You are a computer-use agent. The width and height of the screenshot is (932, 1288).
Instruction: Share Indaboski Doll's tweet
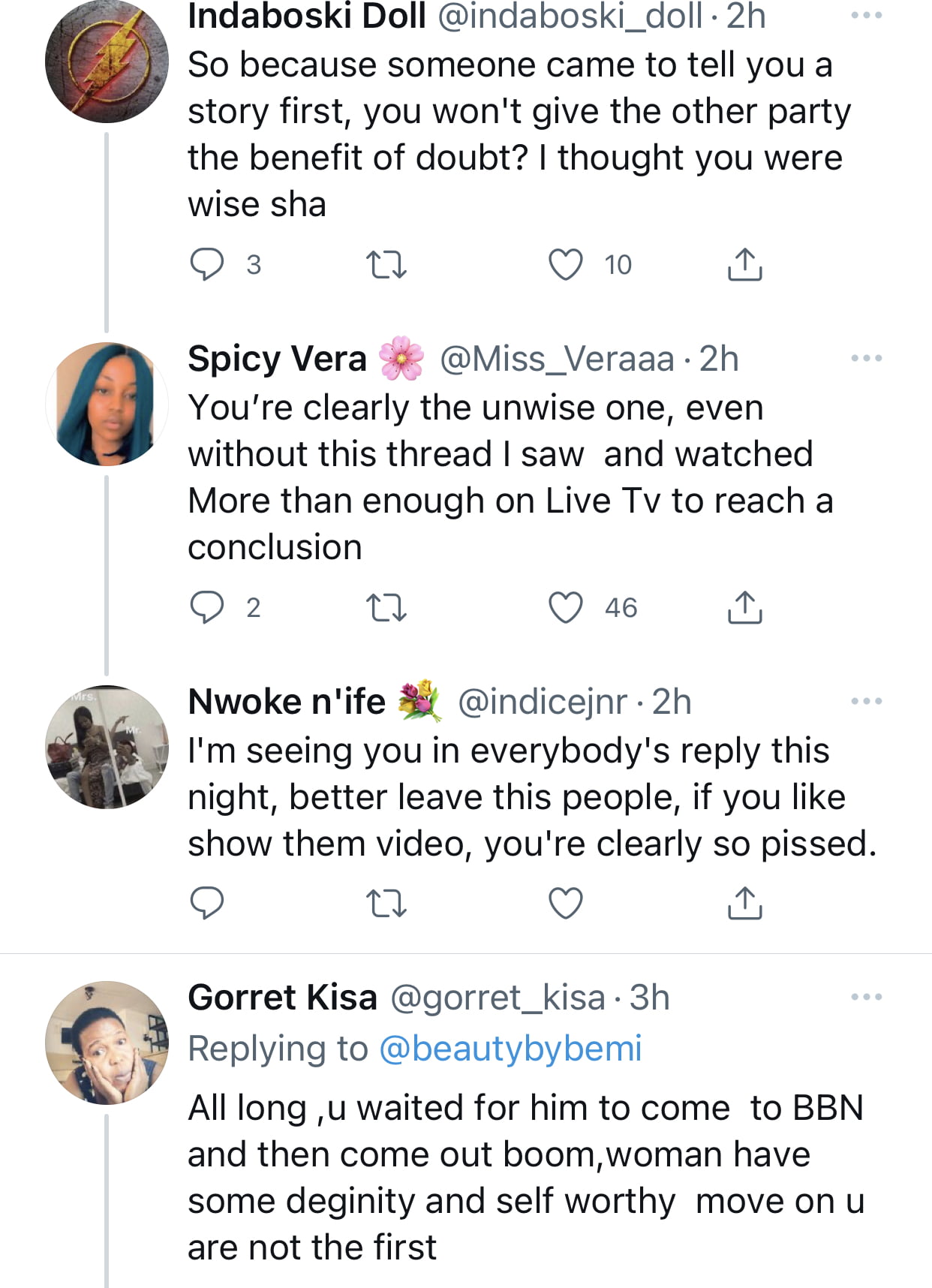pos(744,264)
